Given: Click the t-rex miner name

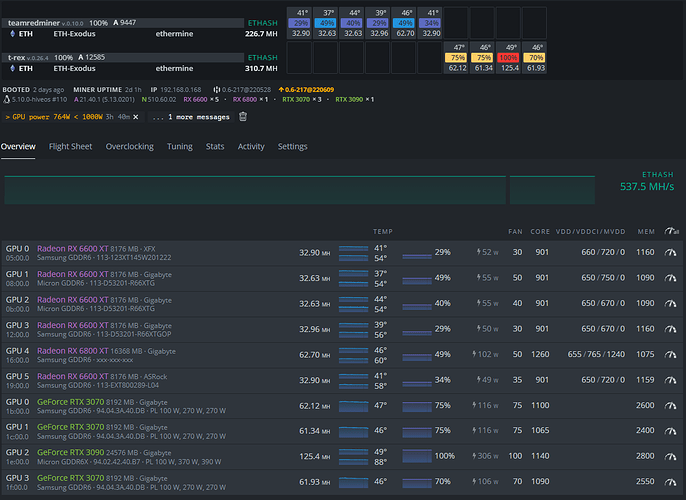Looking at the screenshot, I should click(16, 57).
